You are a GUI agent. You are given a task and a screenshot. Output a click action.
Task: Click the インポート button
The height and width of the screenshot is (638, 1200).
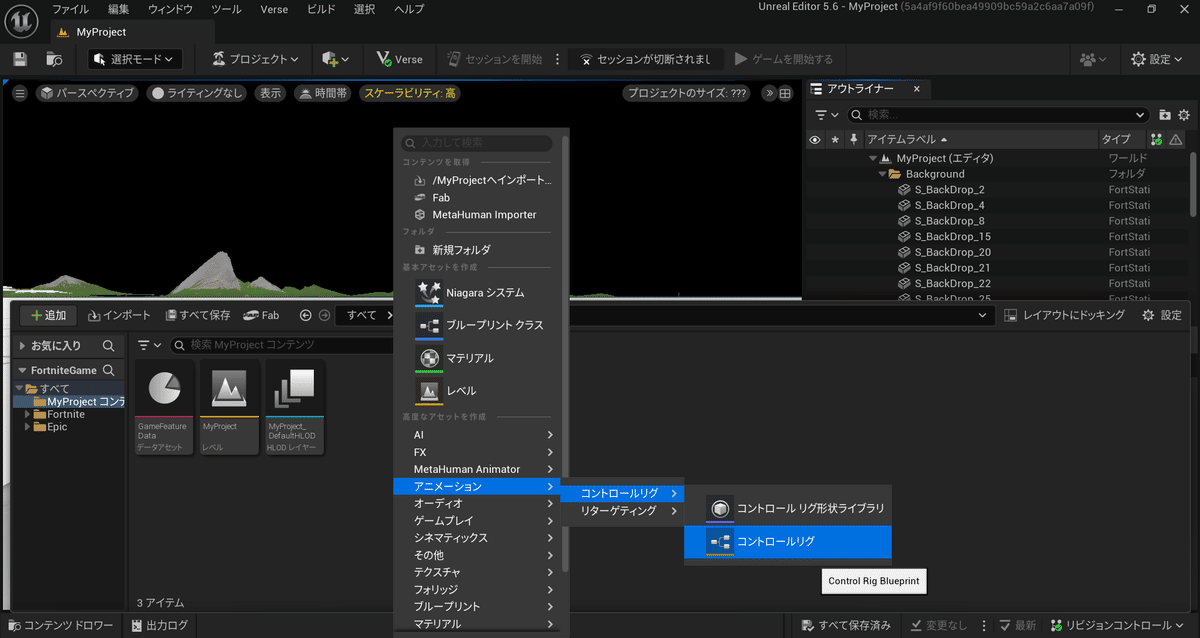point(119,315)
